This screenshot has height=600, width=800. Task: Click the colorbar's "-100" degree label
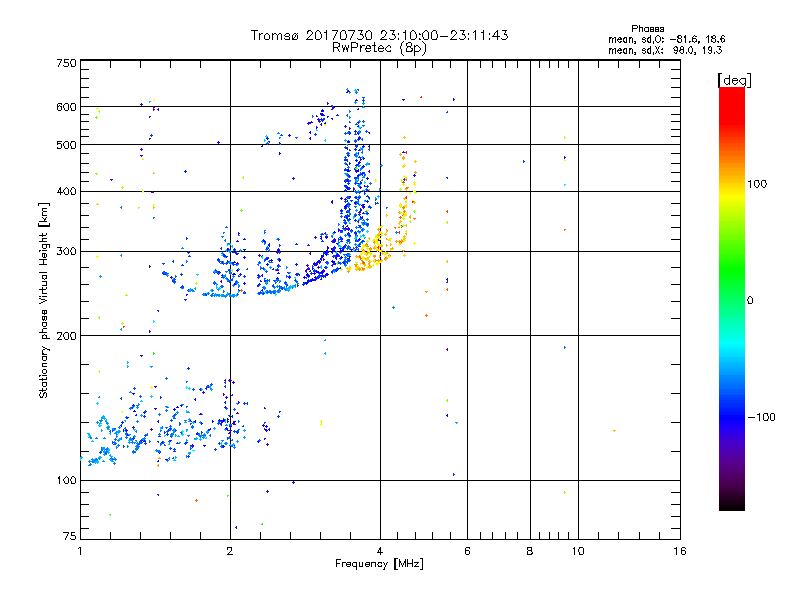(761, 417)
